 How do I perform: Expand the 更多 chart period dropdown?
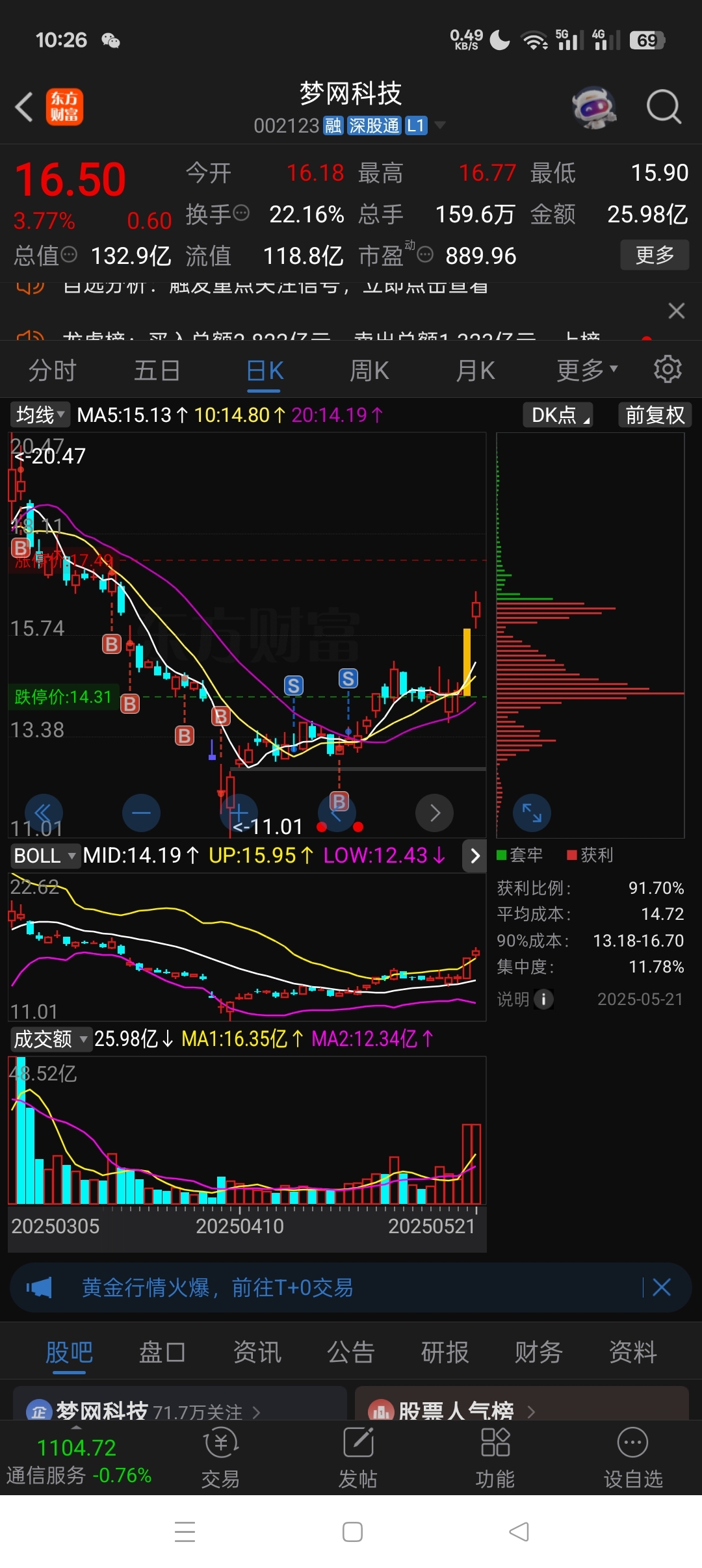(587, 371)
